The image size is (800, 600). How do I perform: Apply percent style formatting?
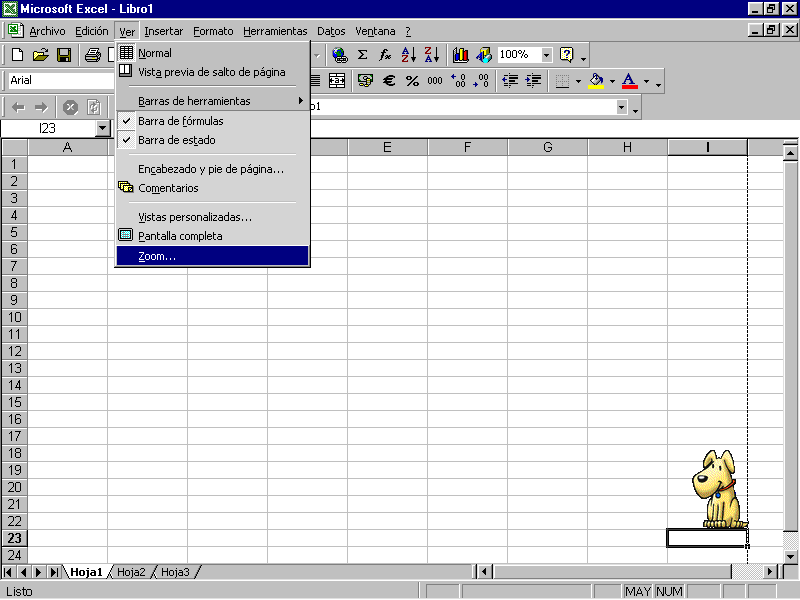point(412,80)
